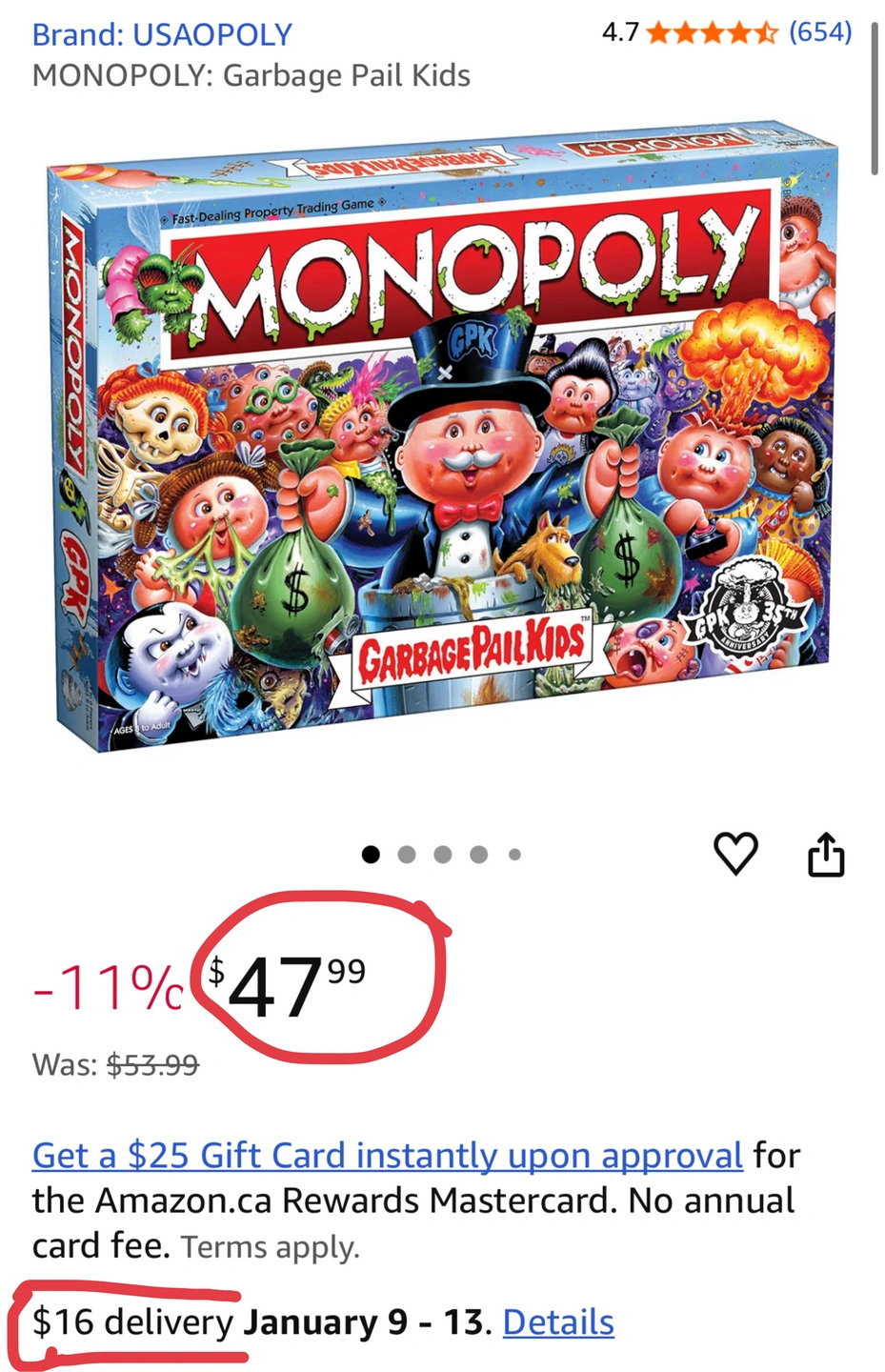Tap the share icon
Viewport: 885px width, 1372px height.
click(826, 855)
